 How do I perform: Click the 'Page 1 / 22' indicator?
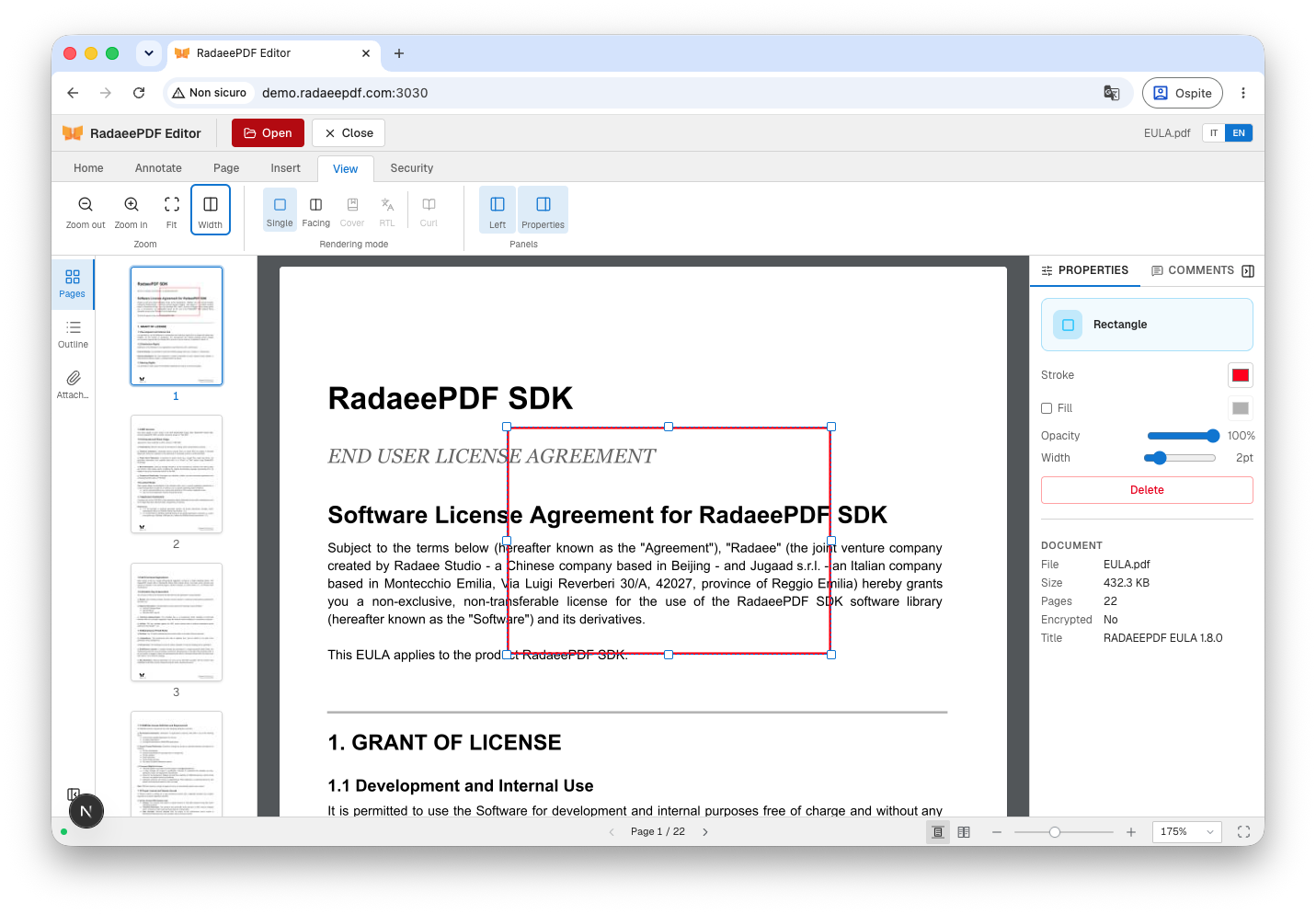[658, 832]
